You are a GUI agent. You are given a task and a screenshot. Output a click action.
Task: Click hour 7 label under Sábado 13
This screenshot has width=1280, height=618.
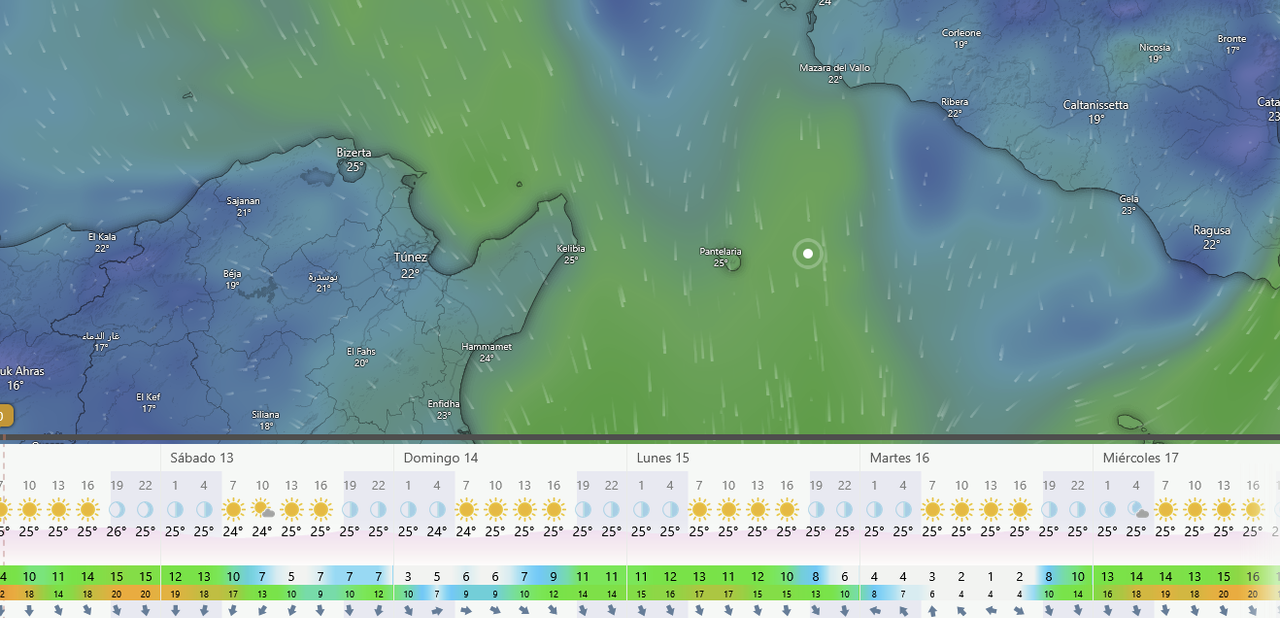pyautogui.click(x=233, y=486)
